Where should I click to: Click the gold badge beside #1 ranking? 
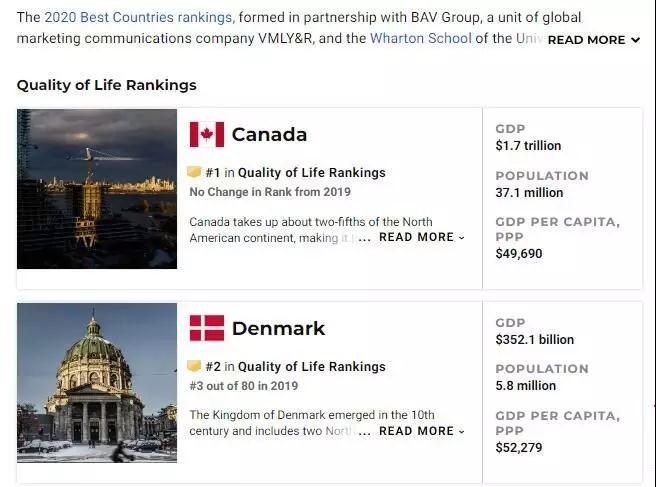(x=194, y=172)
